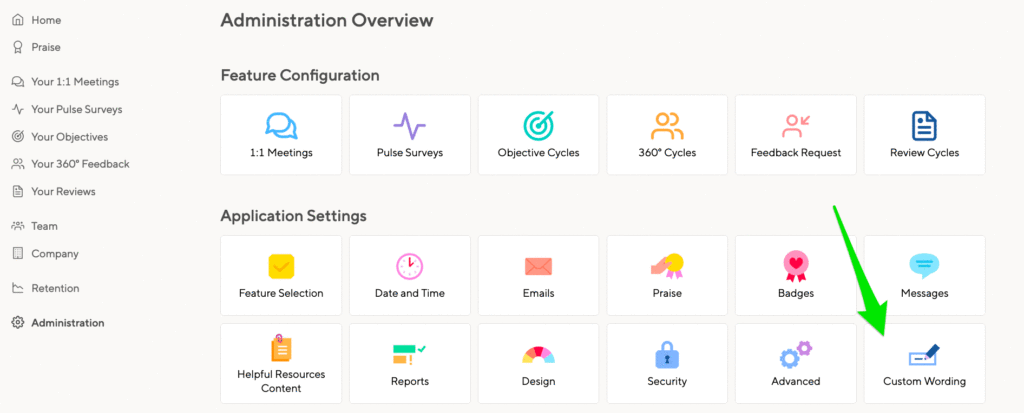Open the Date and Time clock icon
The image size is (1024, 413).
coord(409,266)
